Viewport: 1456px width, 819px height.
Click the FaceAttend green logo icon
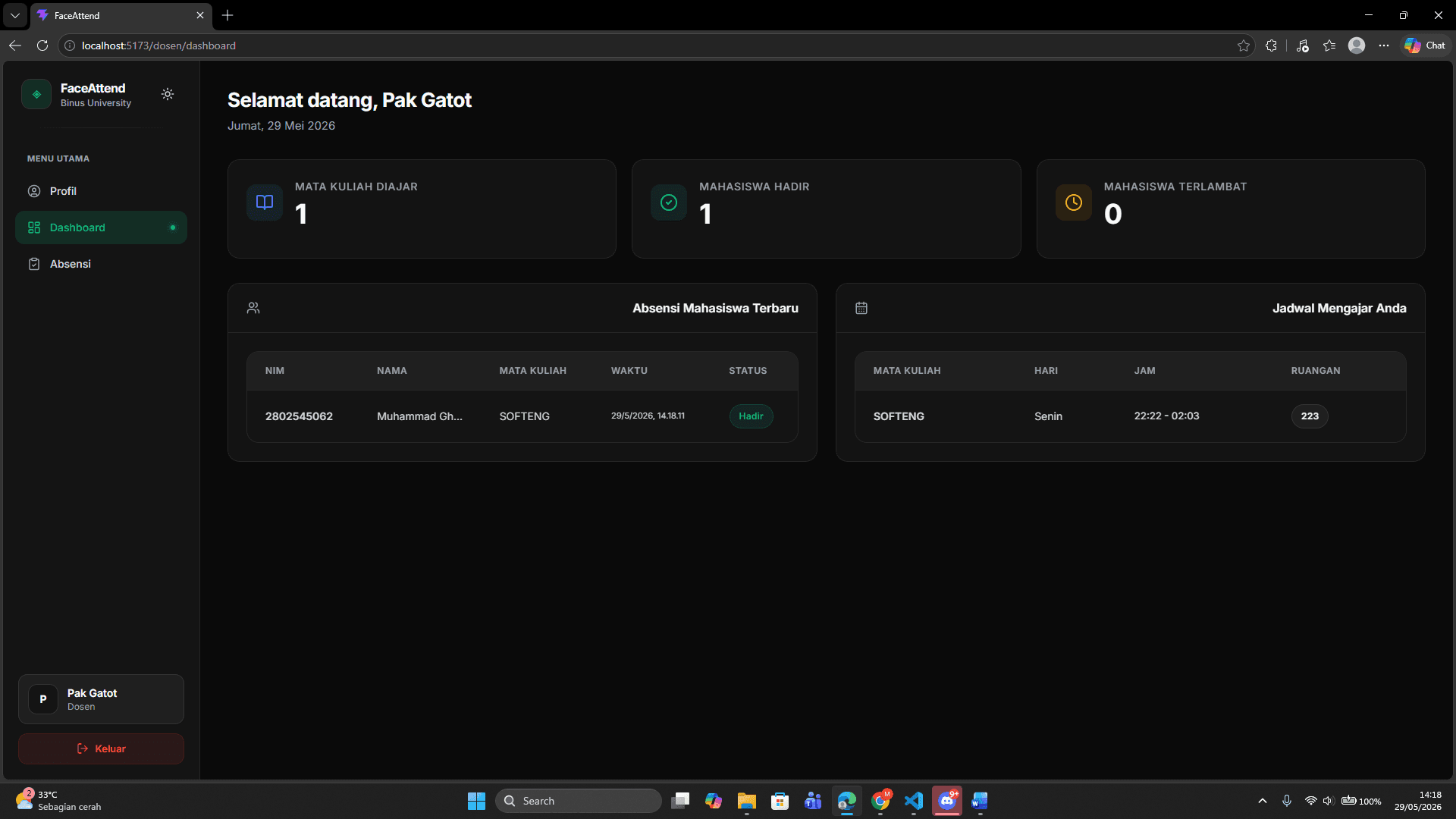[36, 94]
